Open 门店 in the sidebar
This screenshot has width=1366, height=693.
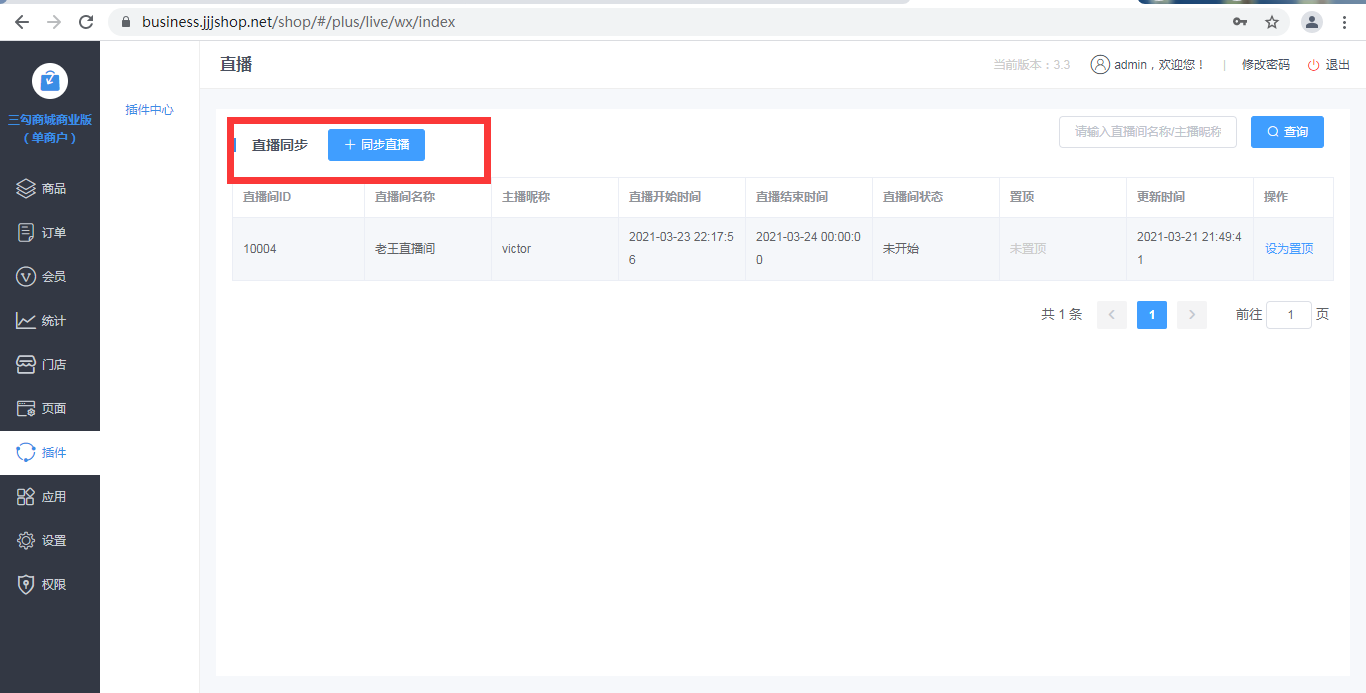50,364
